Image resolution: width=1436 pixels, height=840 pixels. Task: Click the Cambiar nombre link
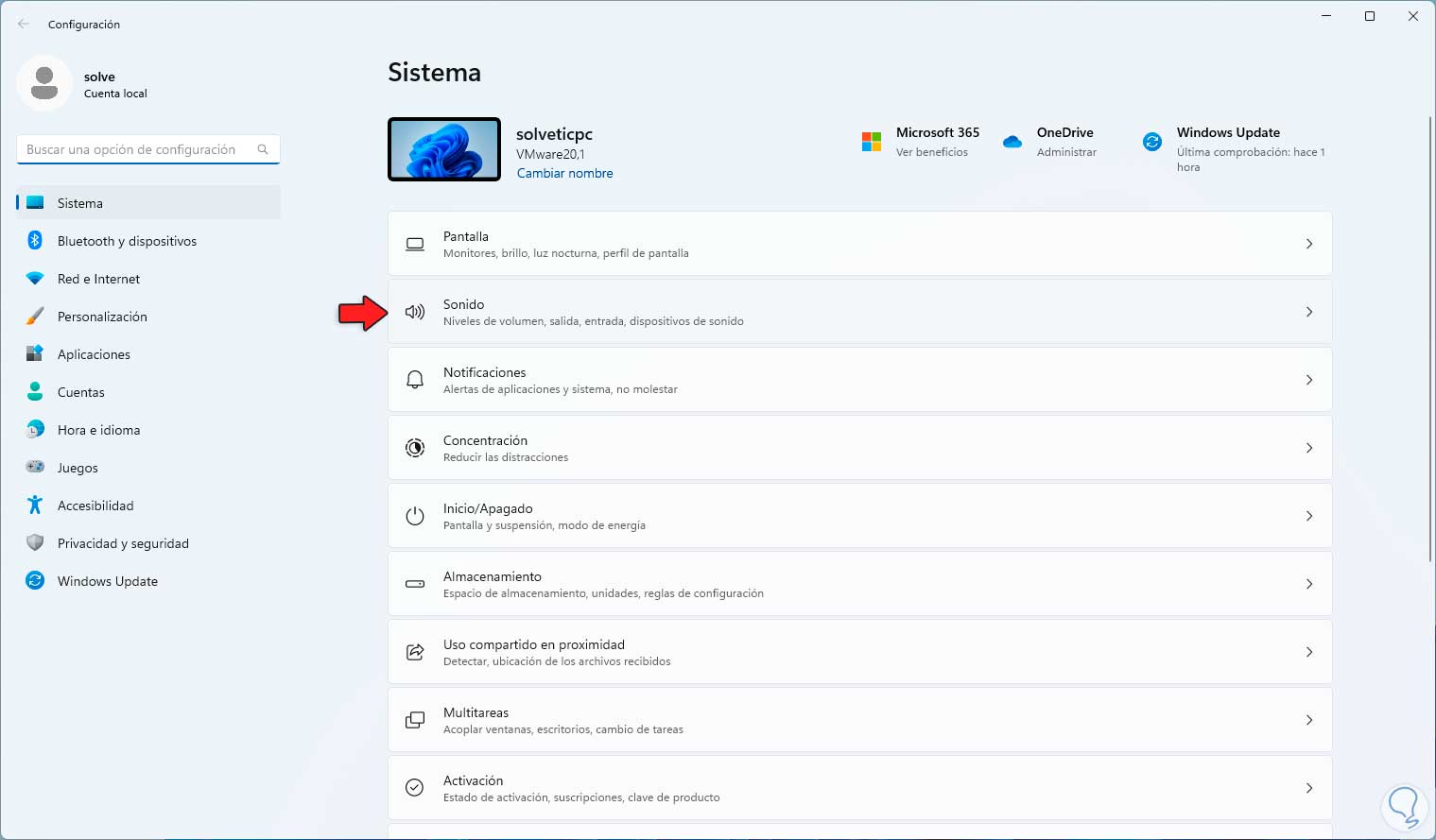tap(564, 174)
